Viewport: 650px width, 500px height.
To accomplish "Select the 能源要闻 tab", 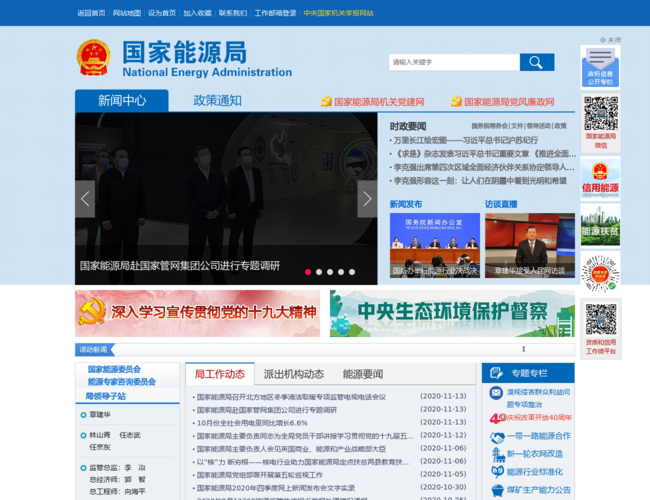I will tap(363, 374).
